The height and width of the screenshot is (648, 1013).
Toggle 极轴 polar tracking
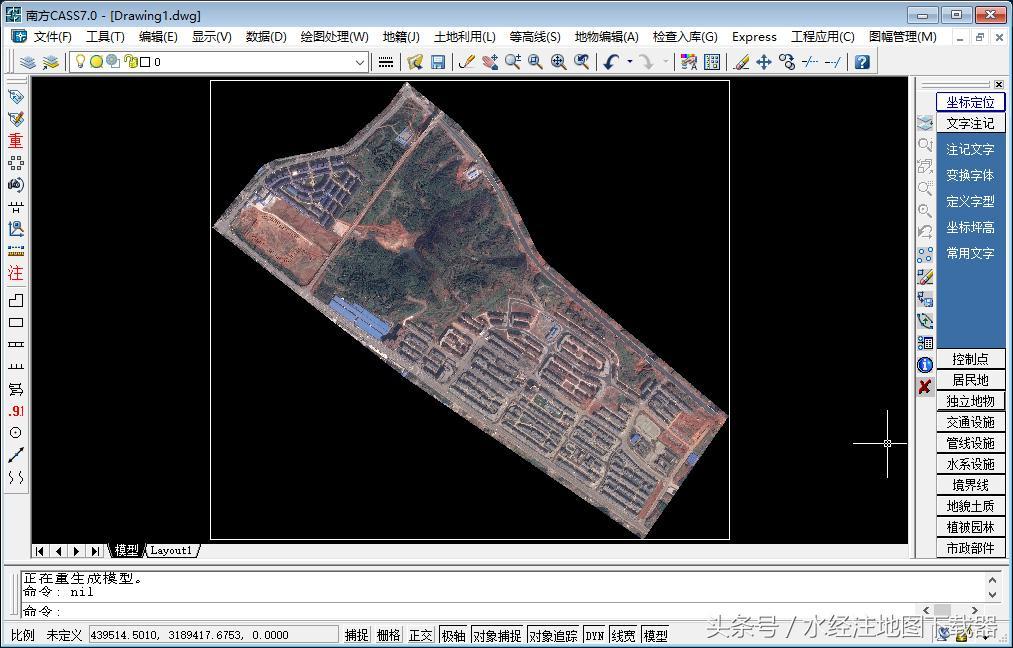pyautogui.click(x=454, y=636)
